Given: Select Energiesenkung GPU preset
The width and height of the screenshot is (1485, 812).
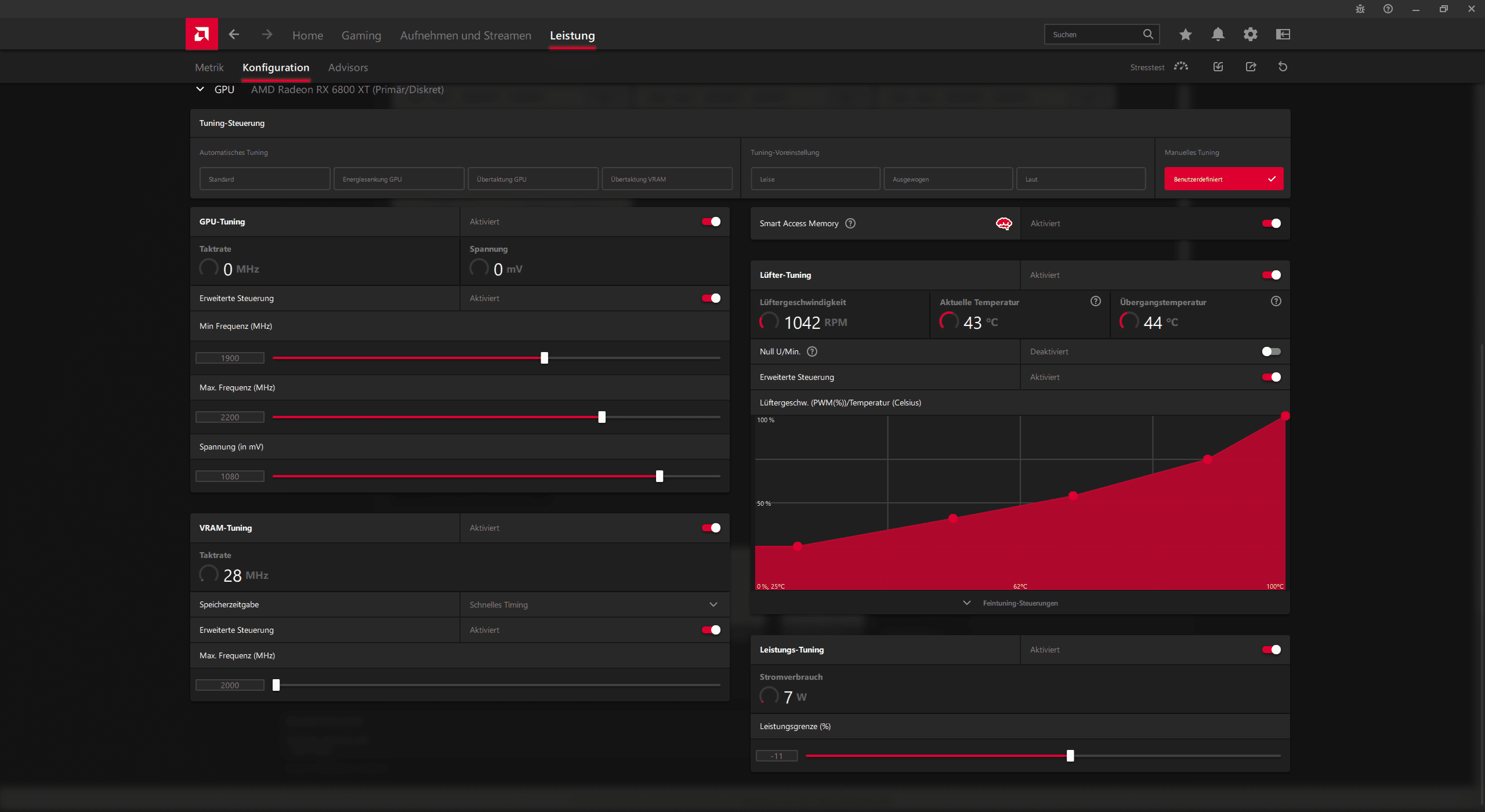Looking at the screenshot, I should [x=399, y=179].
